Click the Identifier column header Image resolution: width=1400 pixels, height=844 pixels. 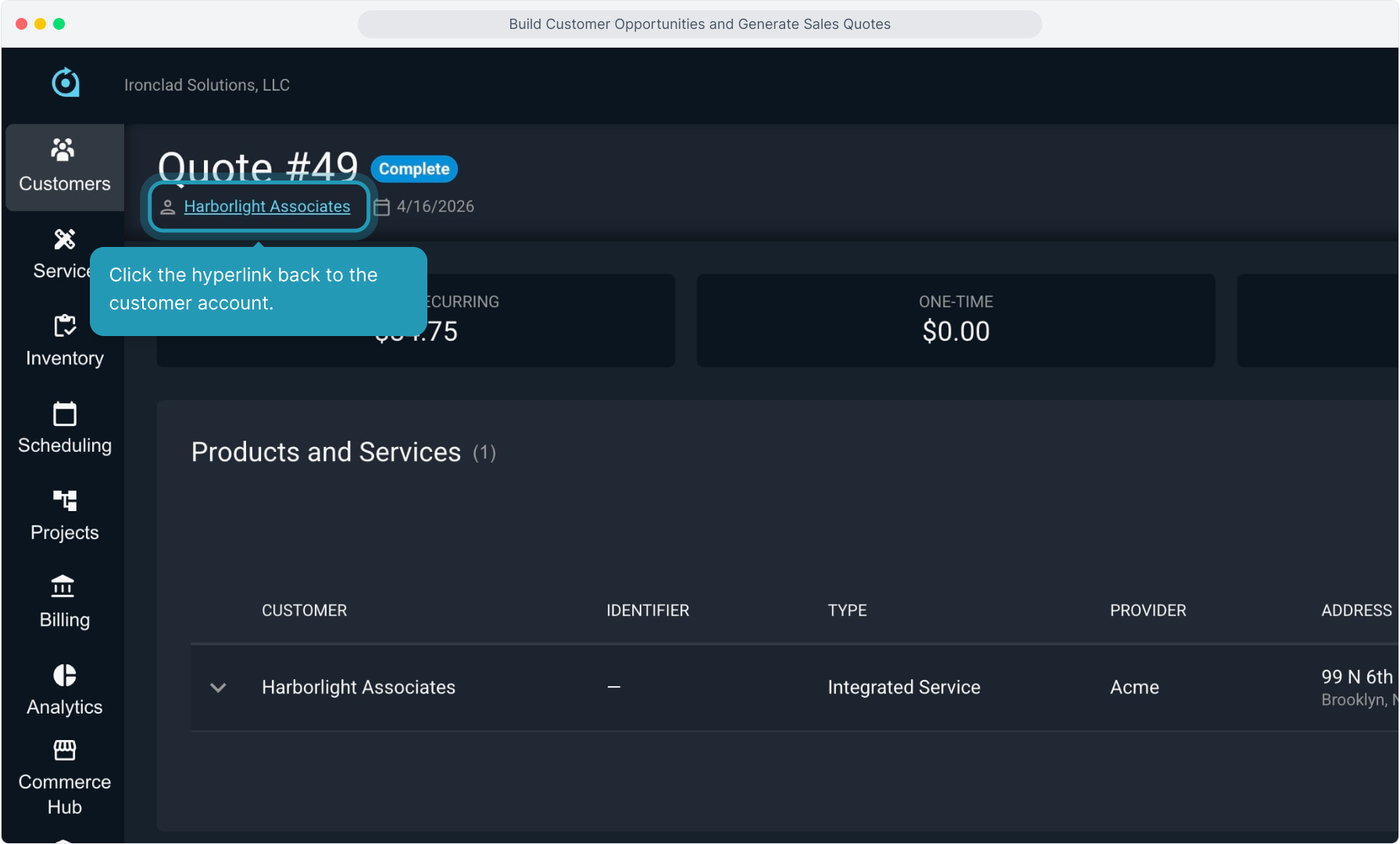point(647,610)
